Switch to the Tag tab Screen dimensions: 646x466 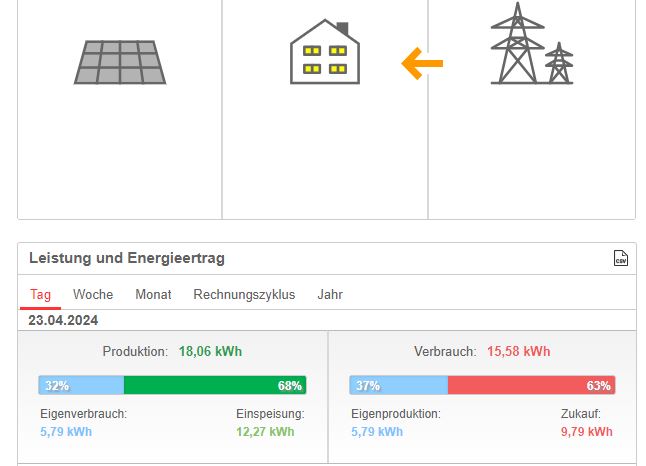coord(40,295)
